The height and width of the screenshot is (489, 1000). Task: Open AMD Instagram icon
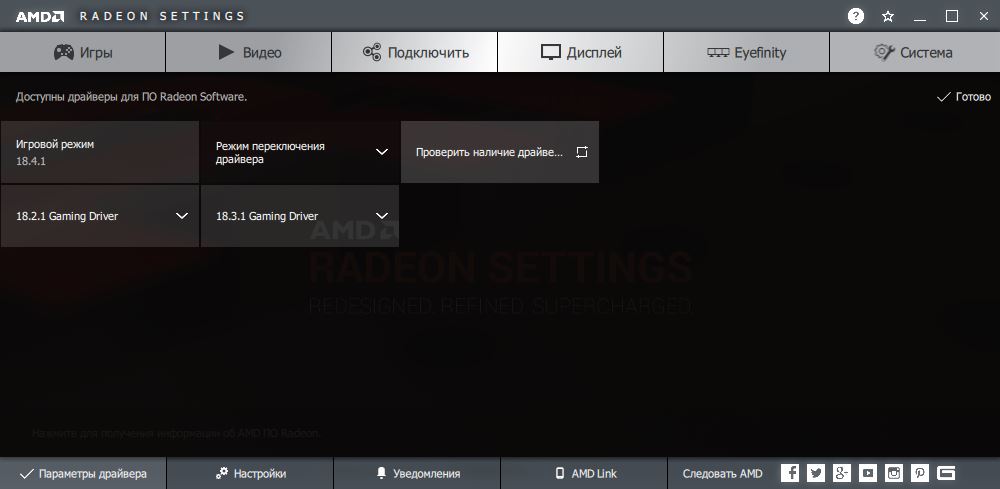point(894,473)
